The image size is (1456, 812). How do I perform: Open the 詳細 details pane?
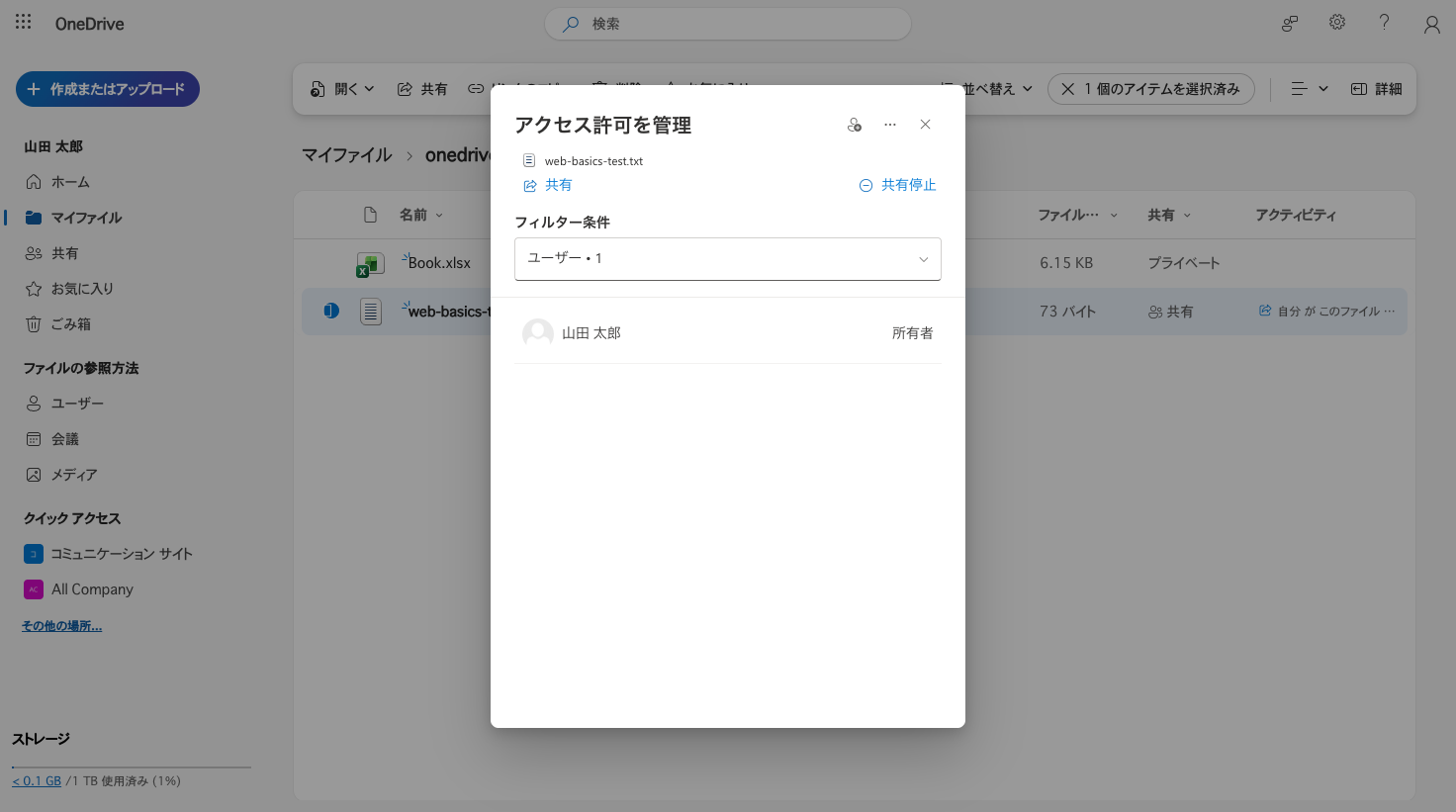point(1376,89)
